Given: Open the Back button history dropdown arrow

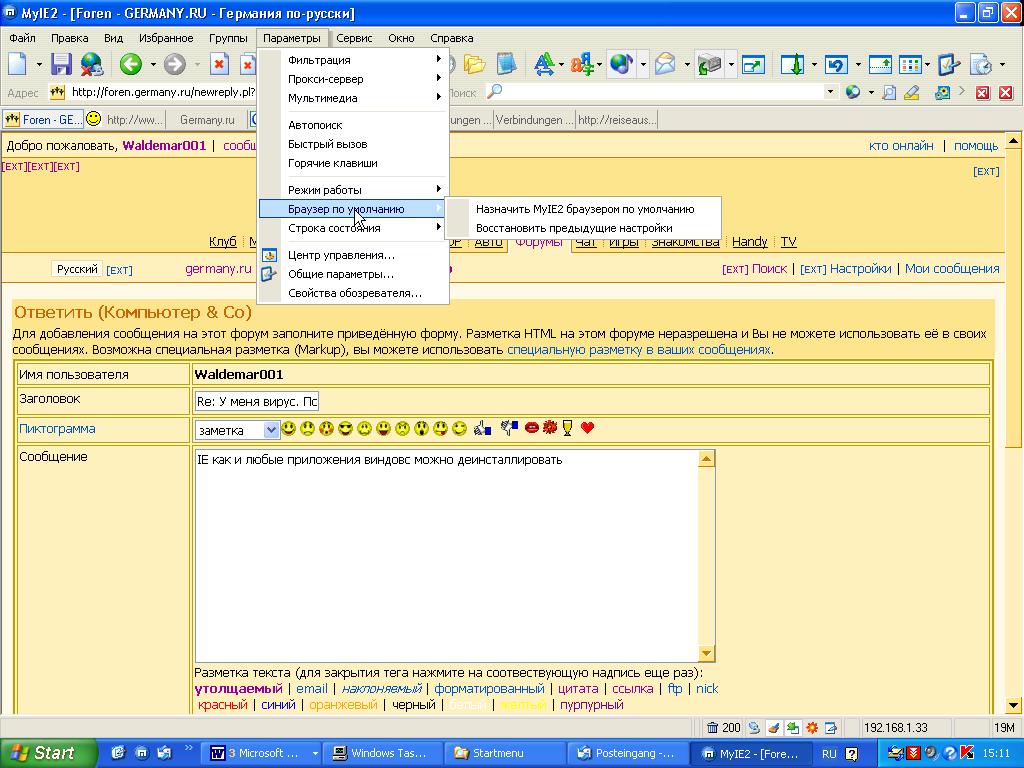Looking at the screenshot, I should click(x=153, y=65).
